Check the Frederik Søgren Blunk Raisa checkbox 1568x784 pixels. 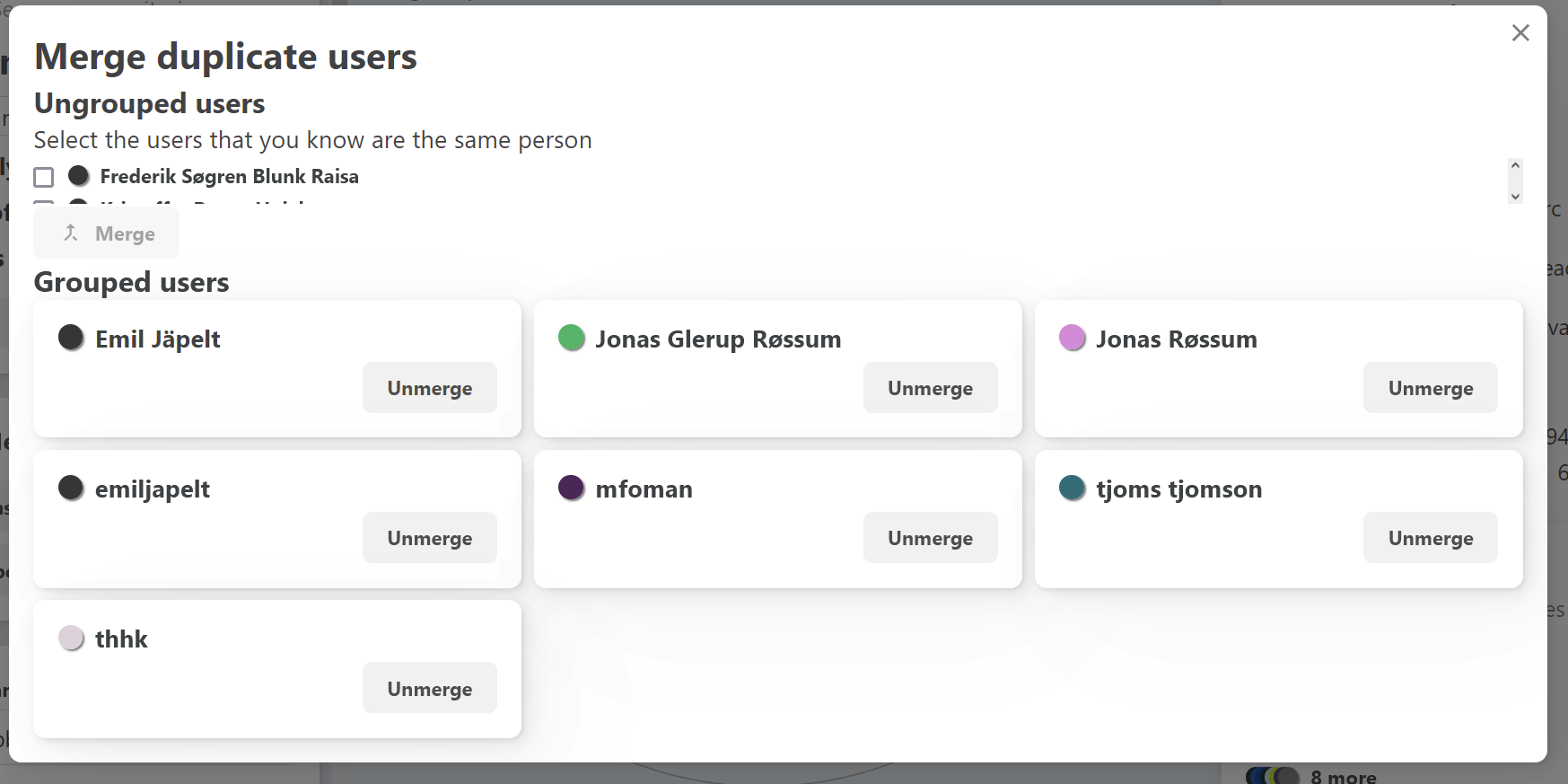[x=43, y=177]
